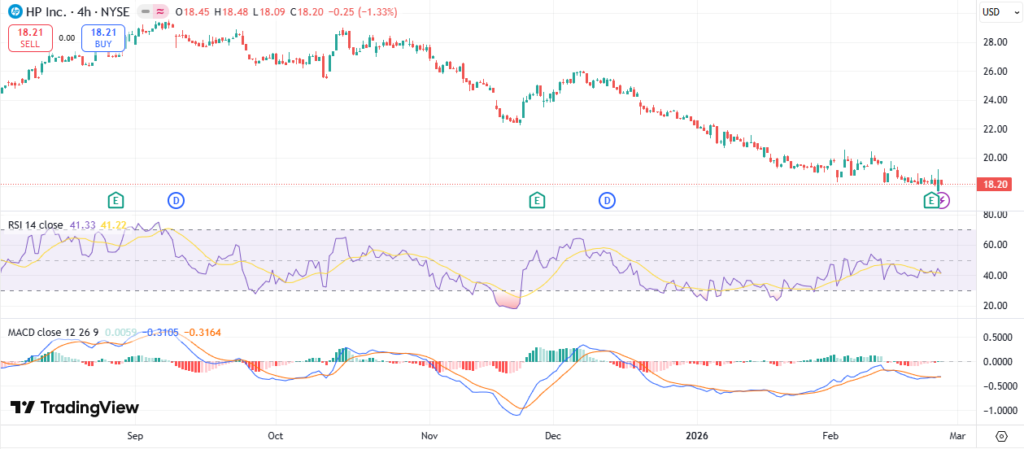Click the Dec label on time axis
Viewport: 1024px width, 449px height.
pos(552,435)
